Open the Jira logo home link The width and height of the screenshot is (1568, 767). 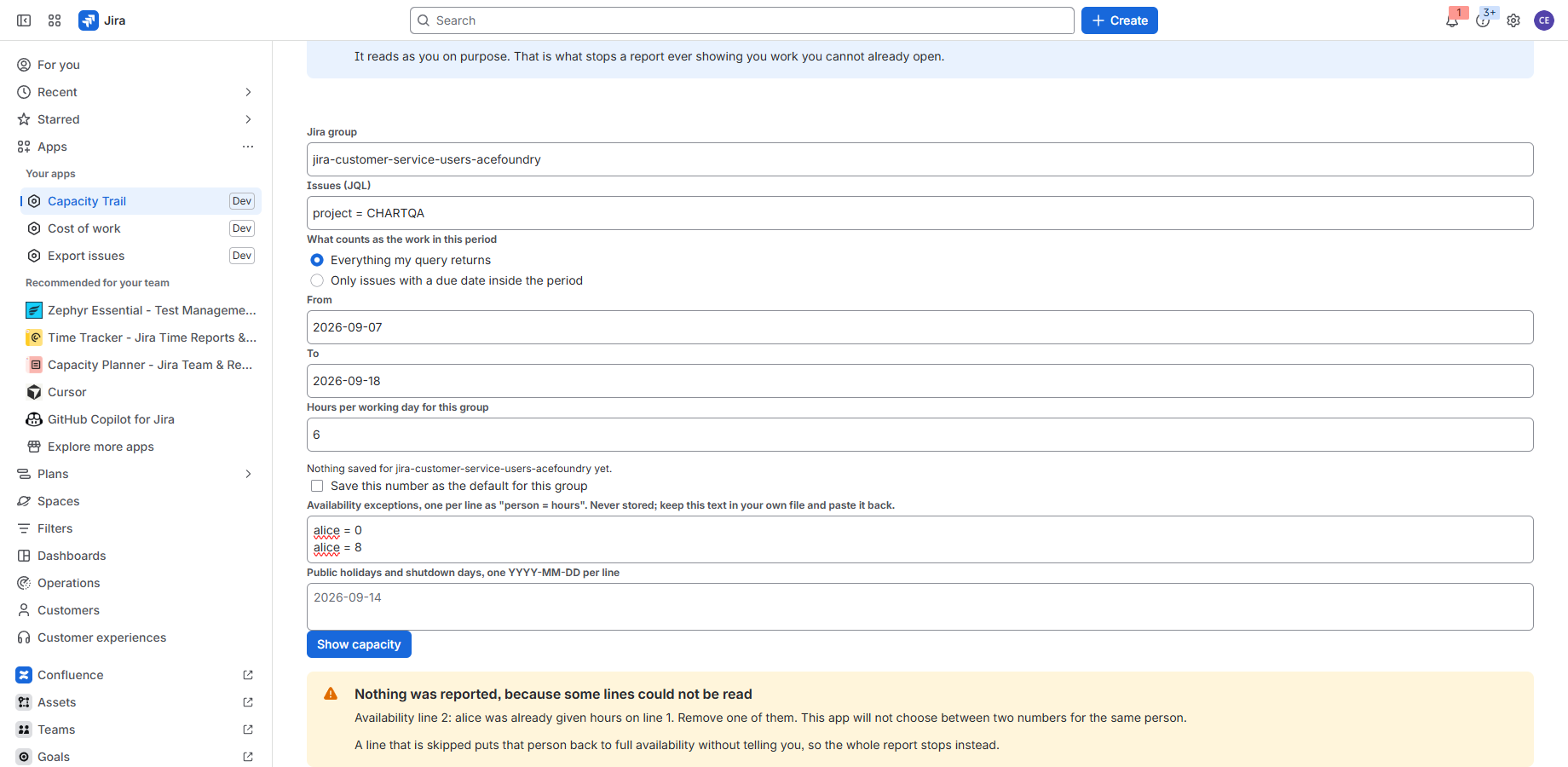click(102, 20)
